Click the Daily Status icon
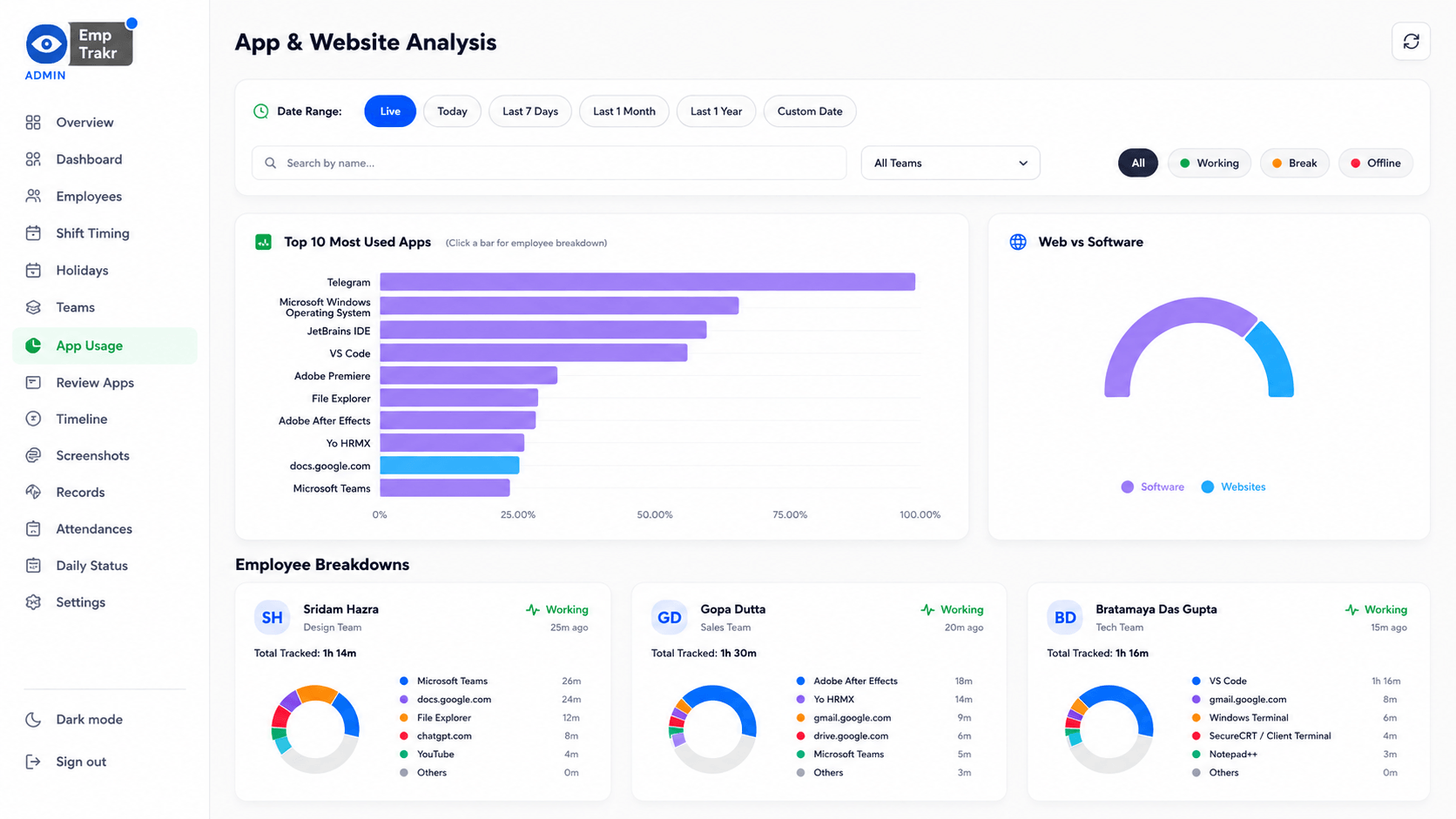1456x819 pixels. (33, 566)
